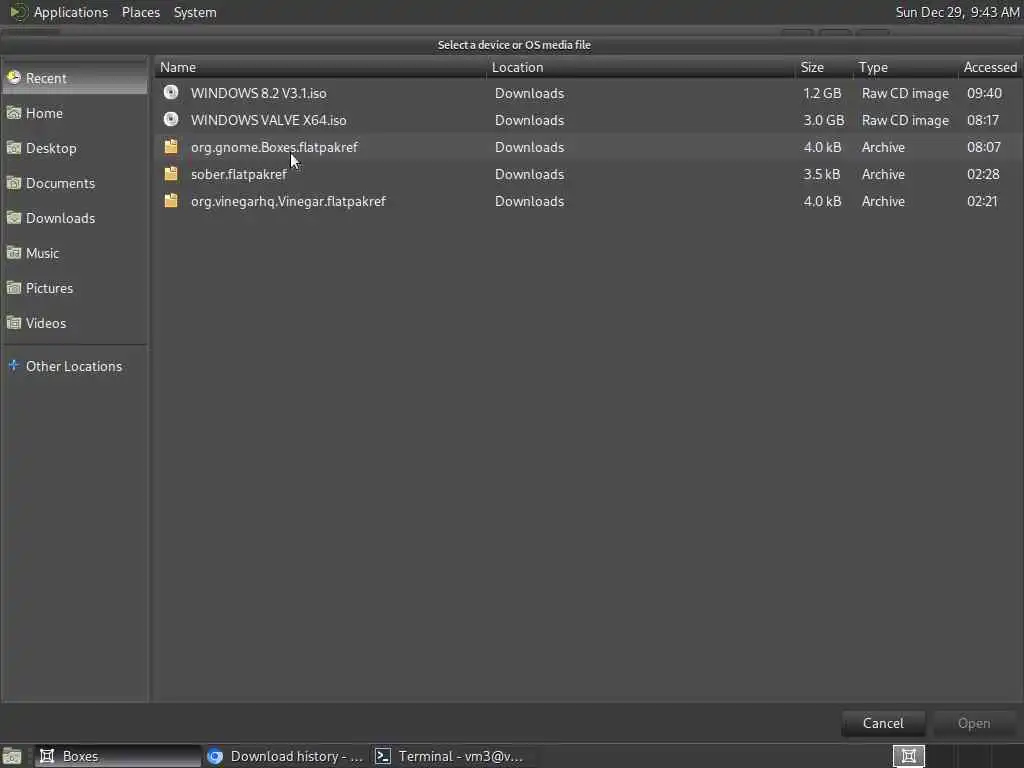Click the Boxes tray icon at bottom right
1024x768 pixels.
pos(908,756)
